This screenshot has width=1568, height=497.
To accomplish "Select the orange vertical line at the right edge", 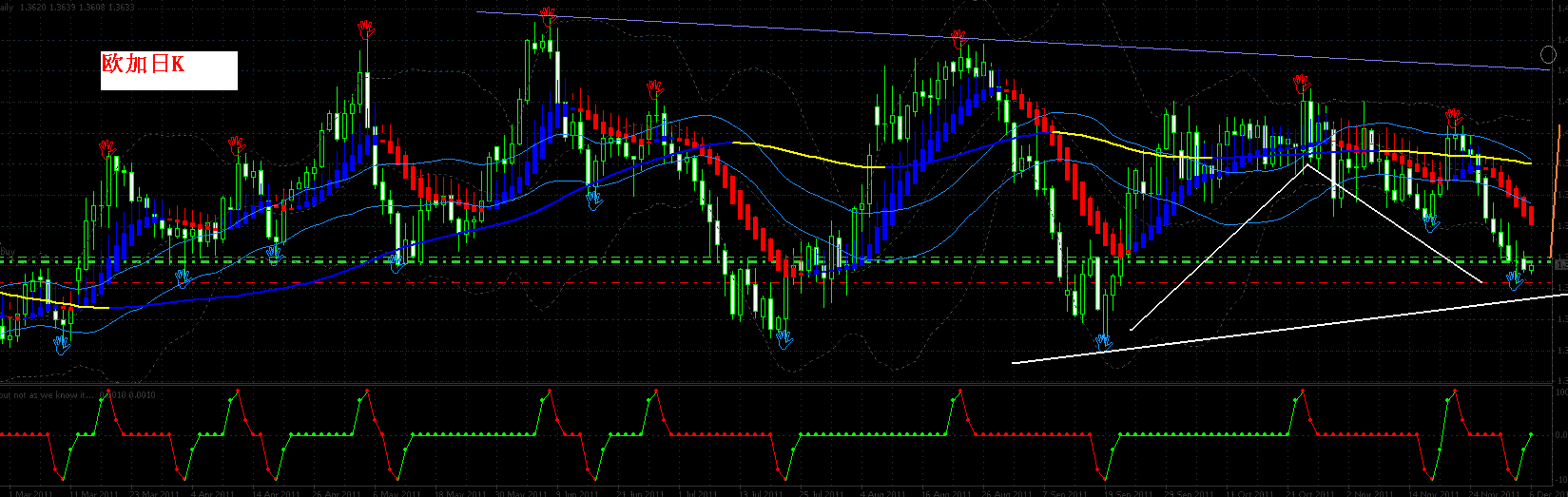I will 1556,190.
